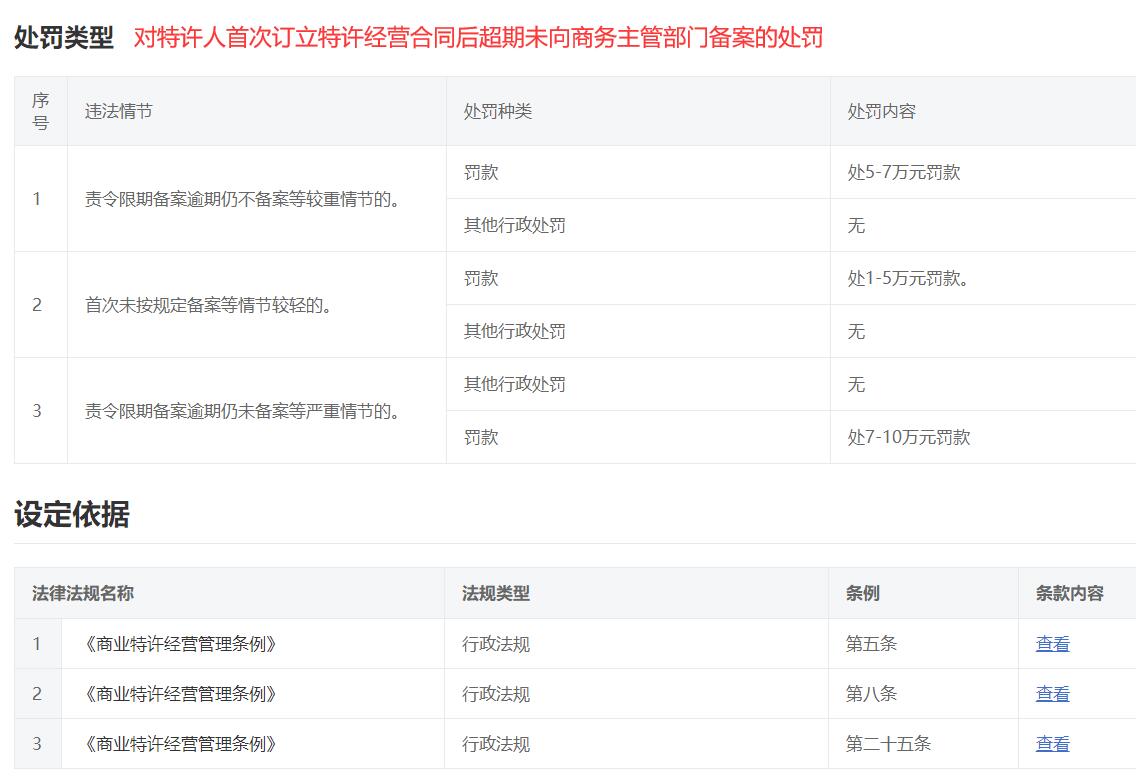
Task: Select the 第二十五条 cell
Action: 888,744
